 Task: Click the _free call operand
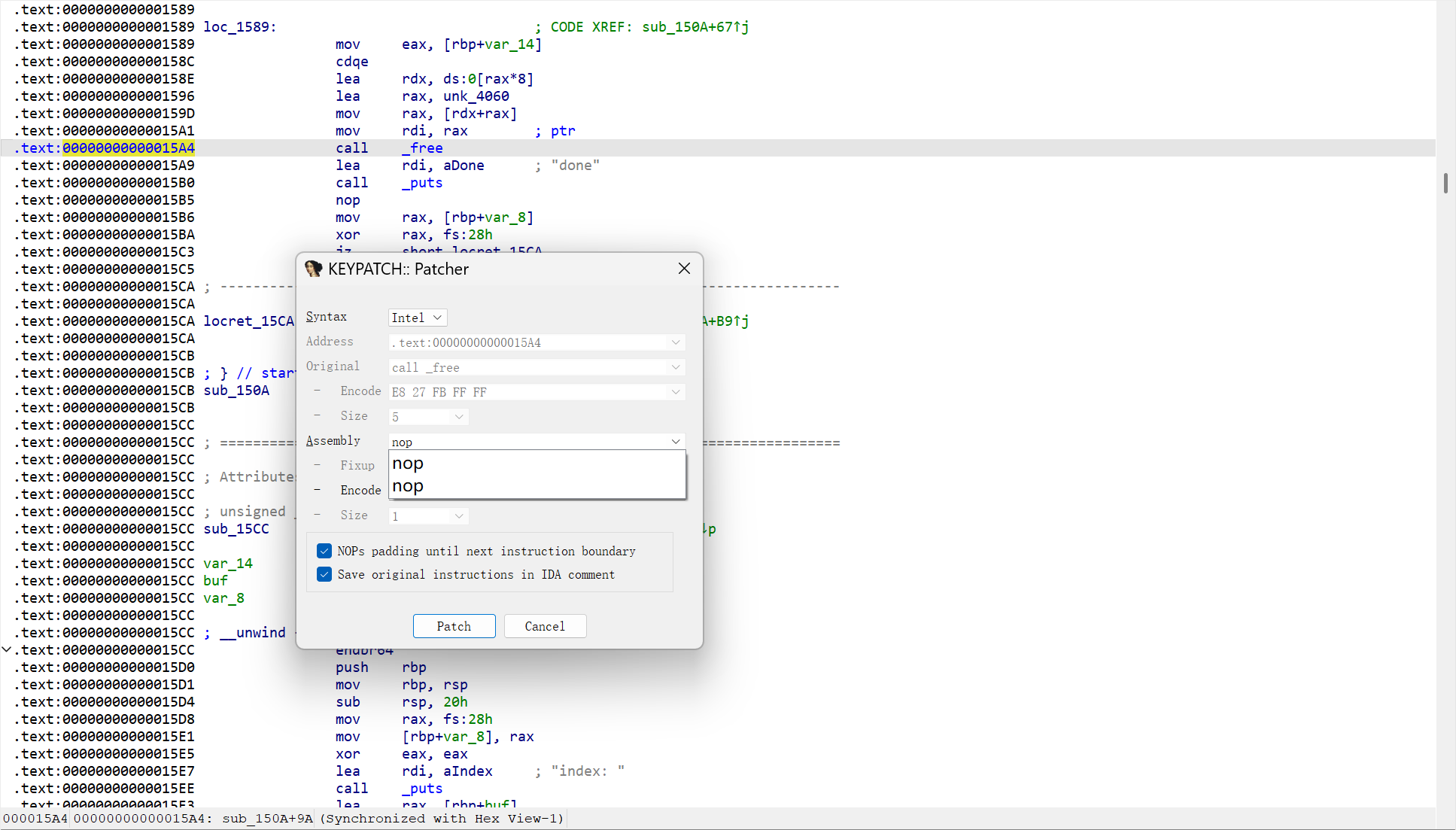tap(422, 148)
